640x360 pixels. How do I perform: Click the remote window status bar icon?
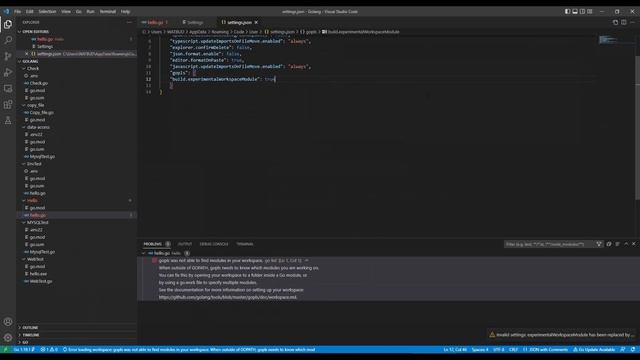(x=5, y=350)
